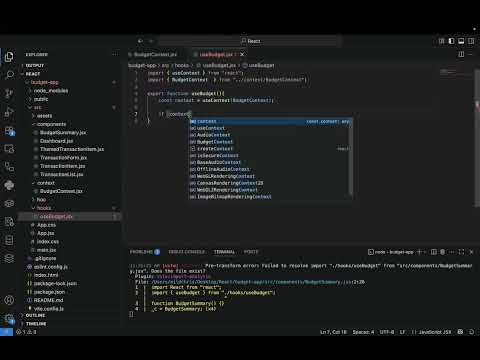
Task: Switch to the TERMINAL panel tab
Action: pyautogui.click(x=224, y=252)
